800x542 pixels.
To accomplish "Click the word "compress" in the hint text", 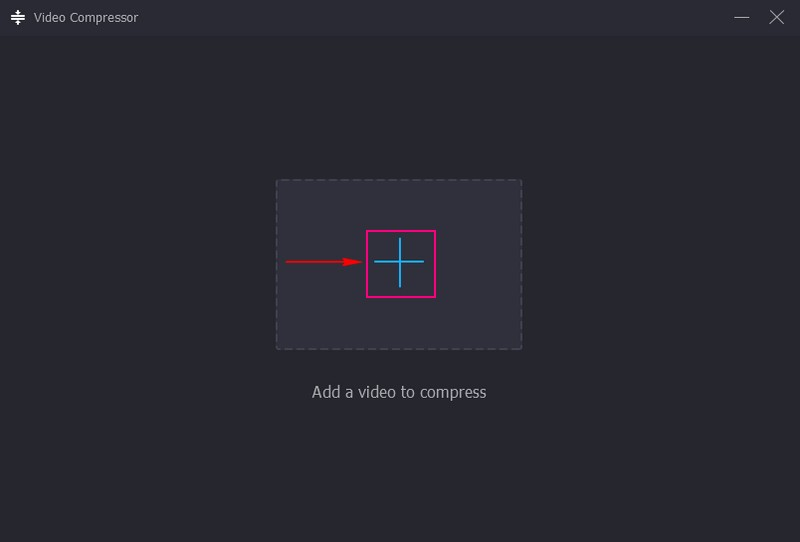I will click(453, 392).
